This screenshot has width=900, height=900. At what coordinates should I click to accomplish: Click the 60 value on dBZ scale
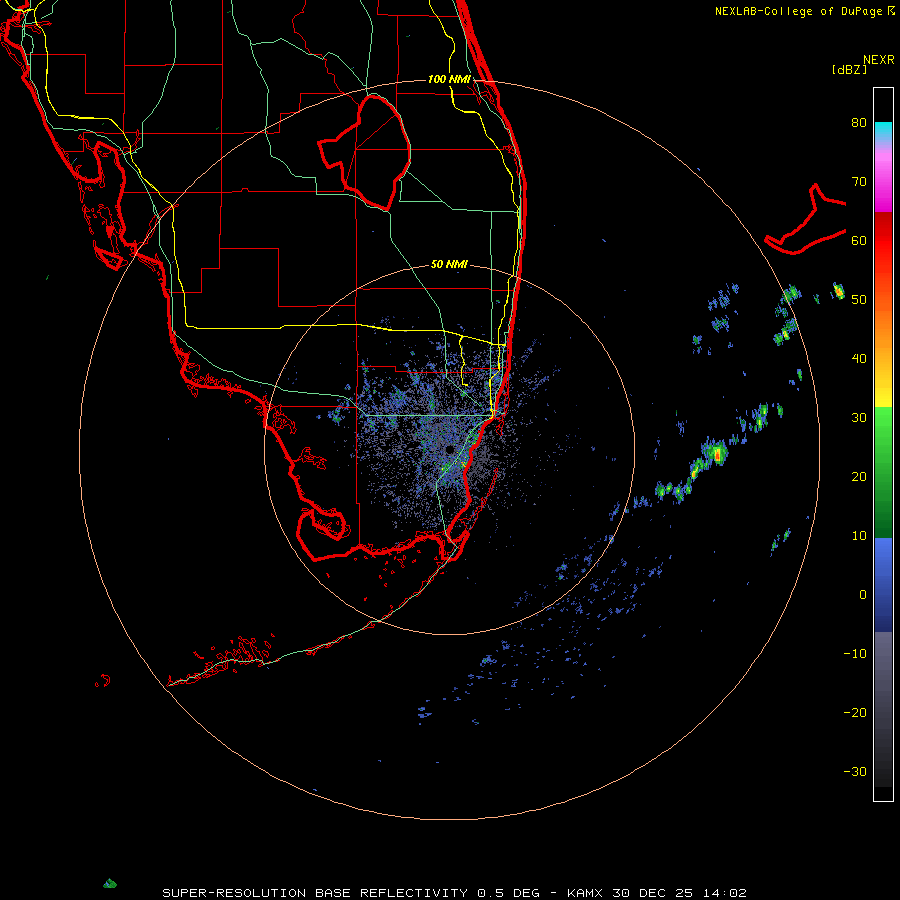pyautogui.click(x=859, y=240)
